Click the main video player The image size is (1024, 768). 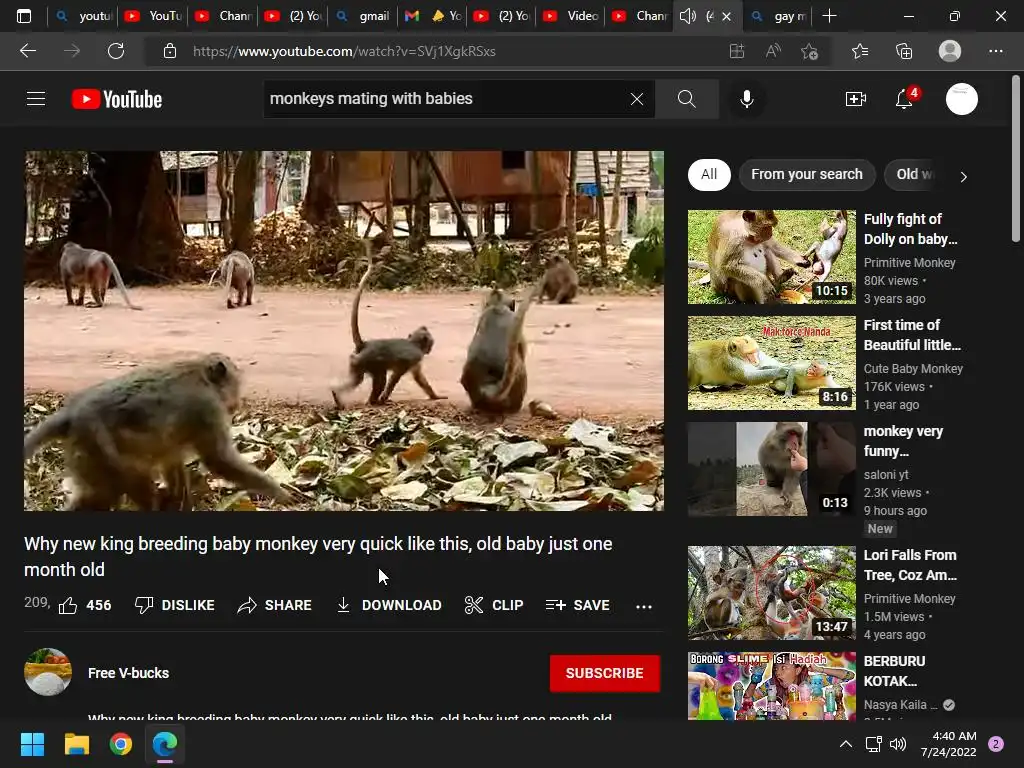click(x=344, y=330)
